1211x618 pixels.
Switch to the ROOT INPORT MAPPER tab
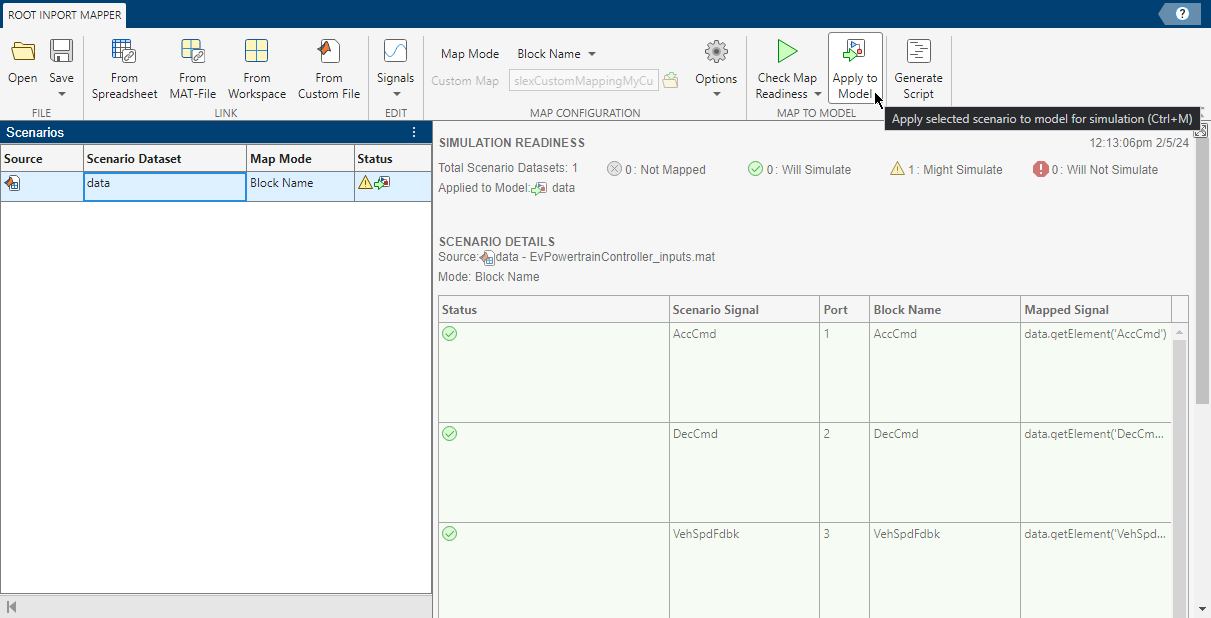coord(63,15)
